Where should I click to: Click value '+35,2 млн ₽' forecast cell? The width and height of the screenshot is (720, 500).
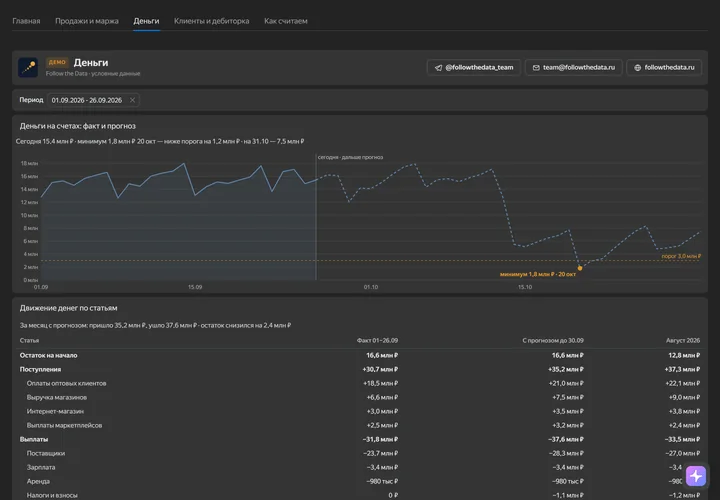[566, 369]
